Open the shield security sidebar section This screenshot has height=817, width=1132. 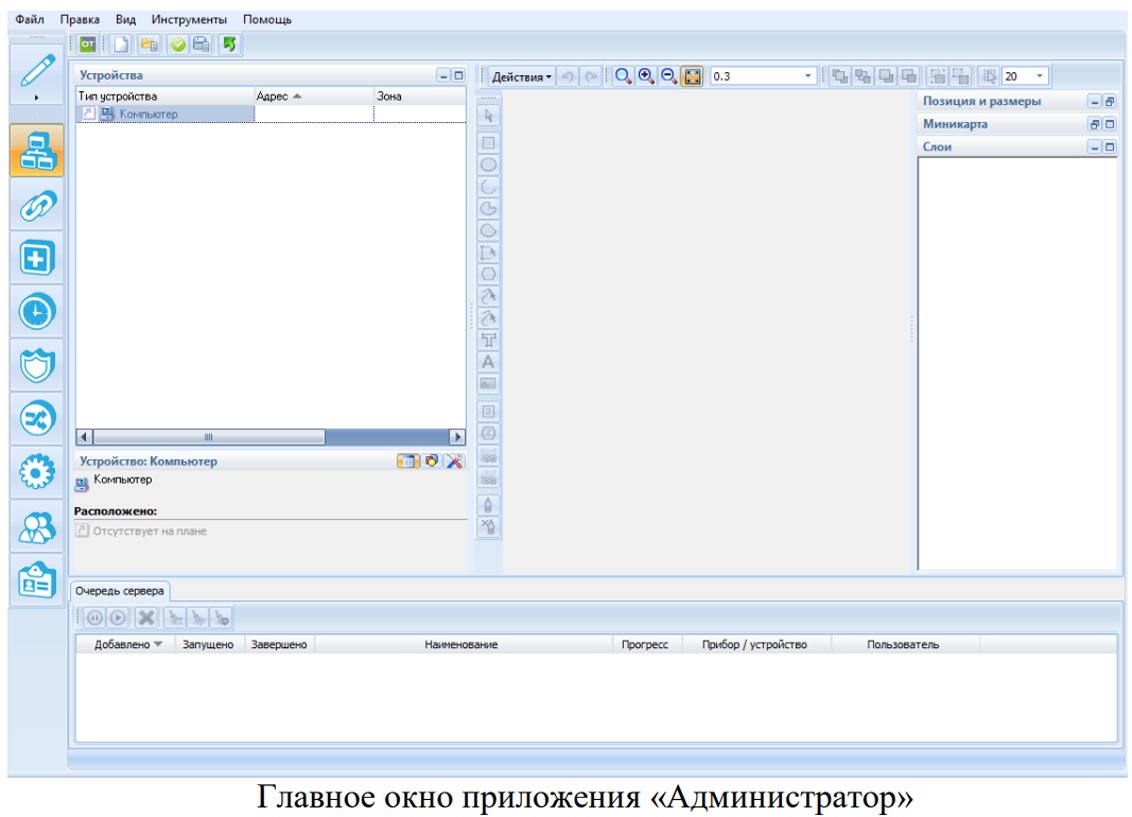tap(38, 365)
